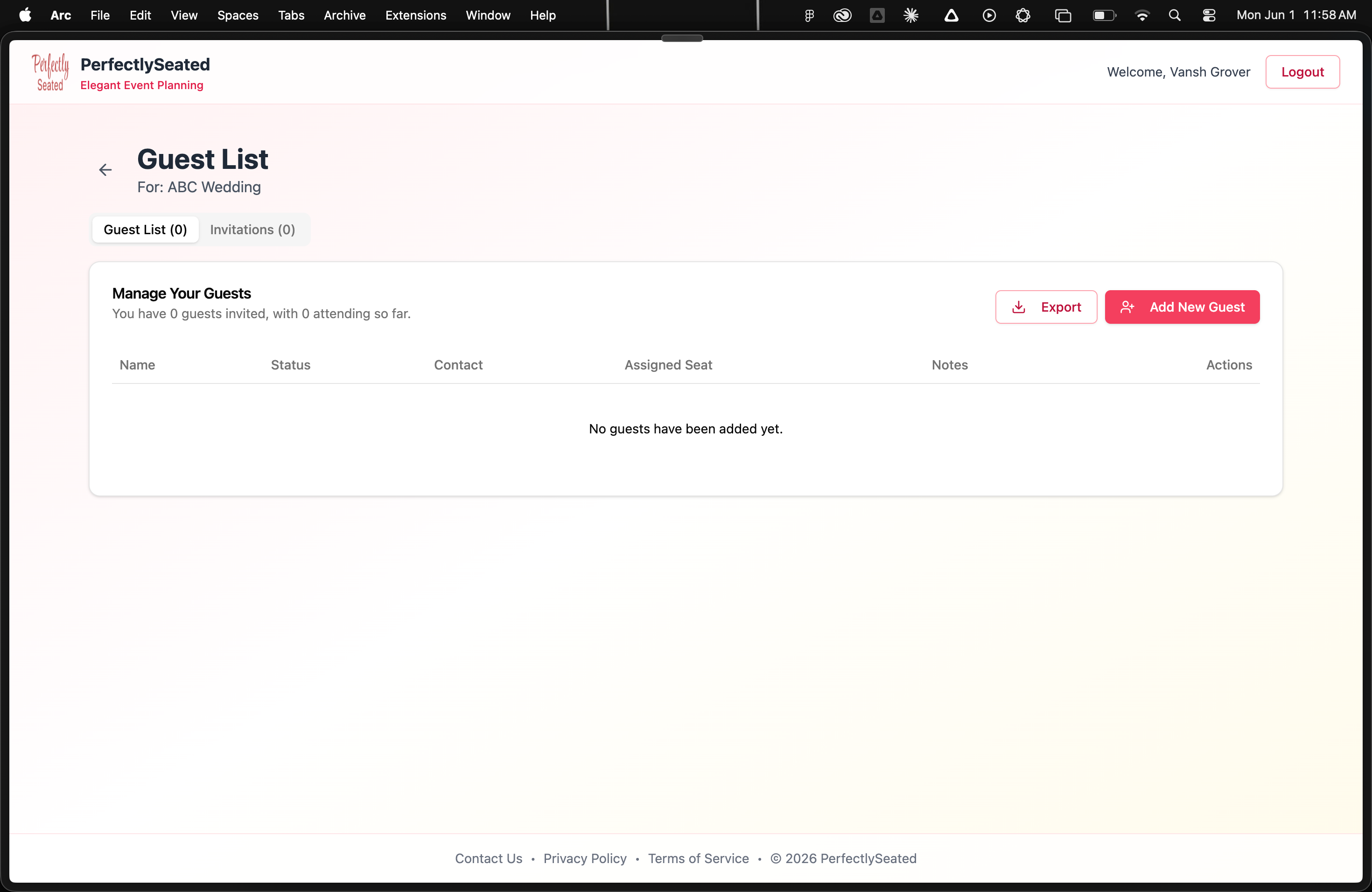Open the Wi-Fi menu
This screenshot has width=1372, height=892.
1142,15
